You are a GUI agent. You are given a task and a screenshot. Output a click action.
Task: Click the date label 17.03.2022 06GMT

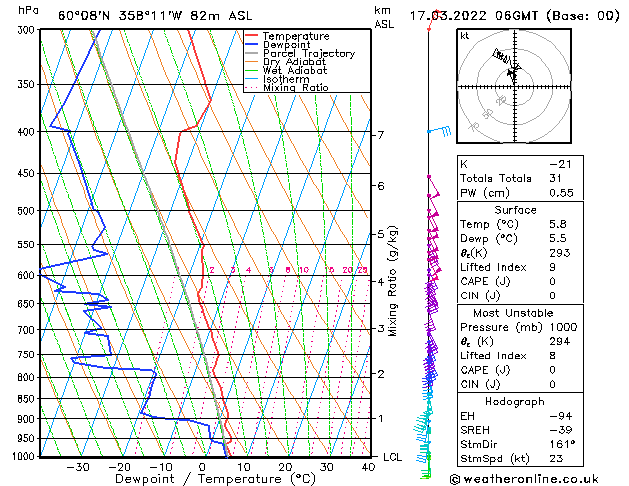point(474,16)
